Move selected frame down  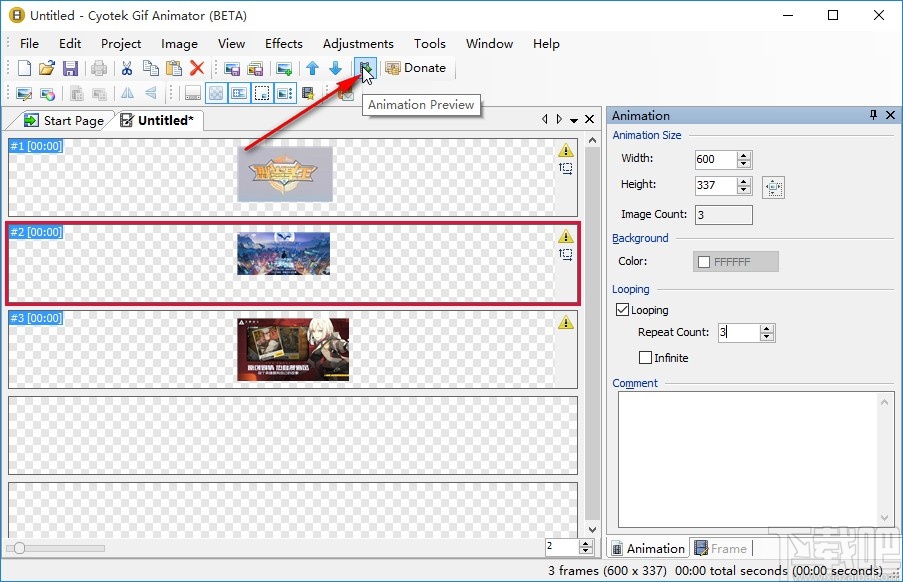coord(336,69)
